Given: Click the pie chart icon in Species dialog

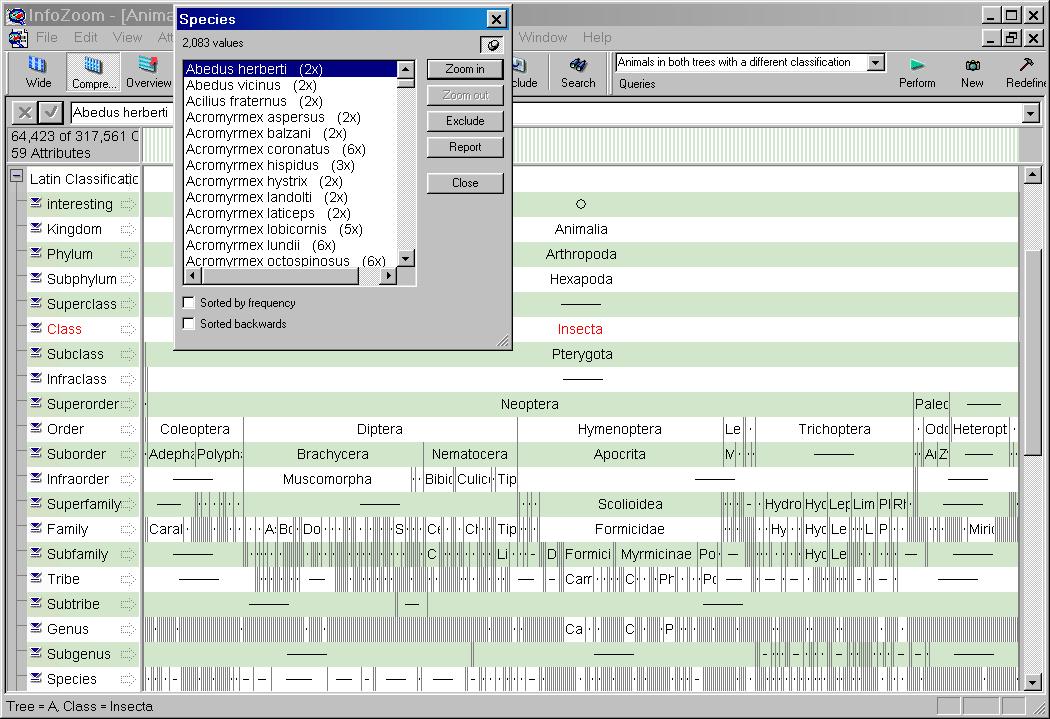Looking at the screenshot, I should 491,45.
